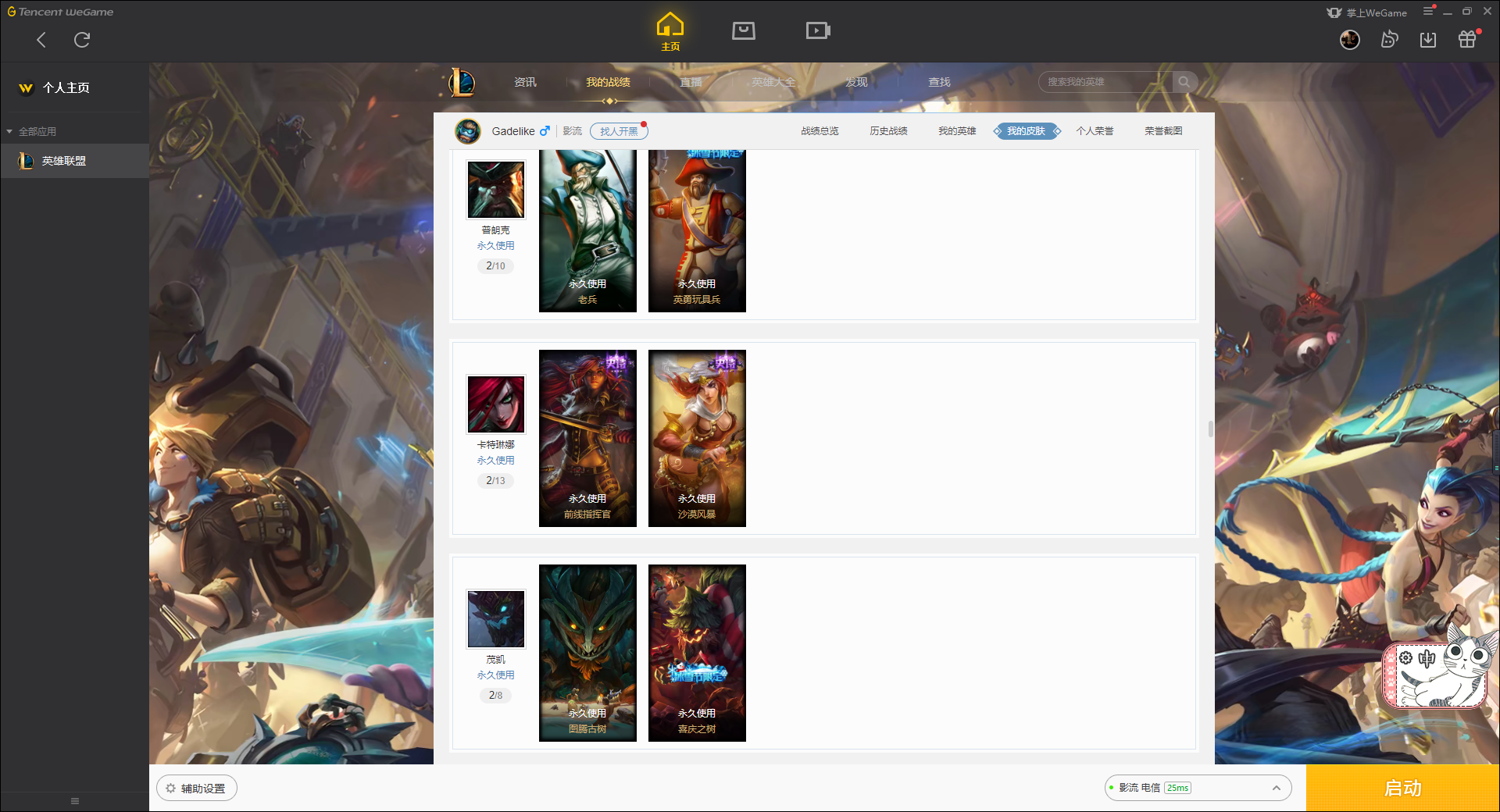Open the 资讯 tab
1500x812 pixels.
[x=525, y=82]
